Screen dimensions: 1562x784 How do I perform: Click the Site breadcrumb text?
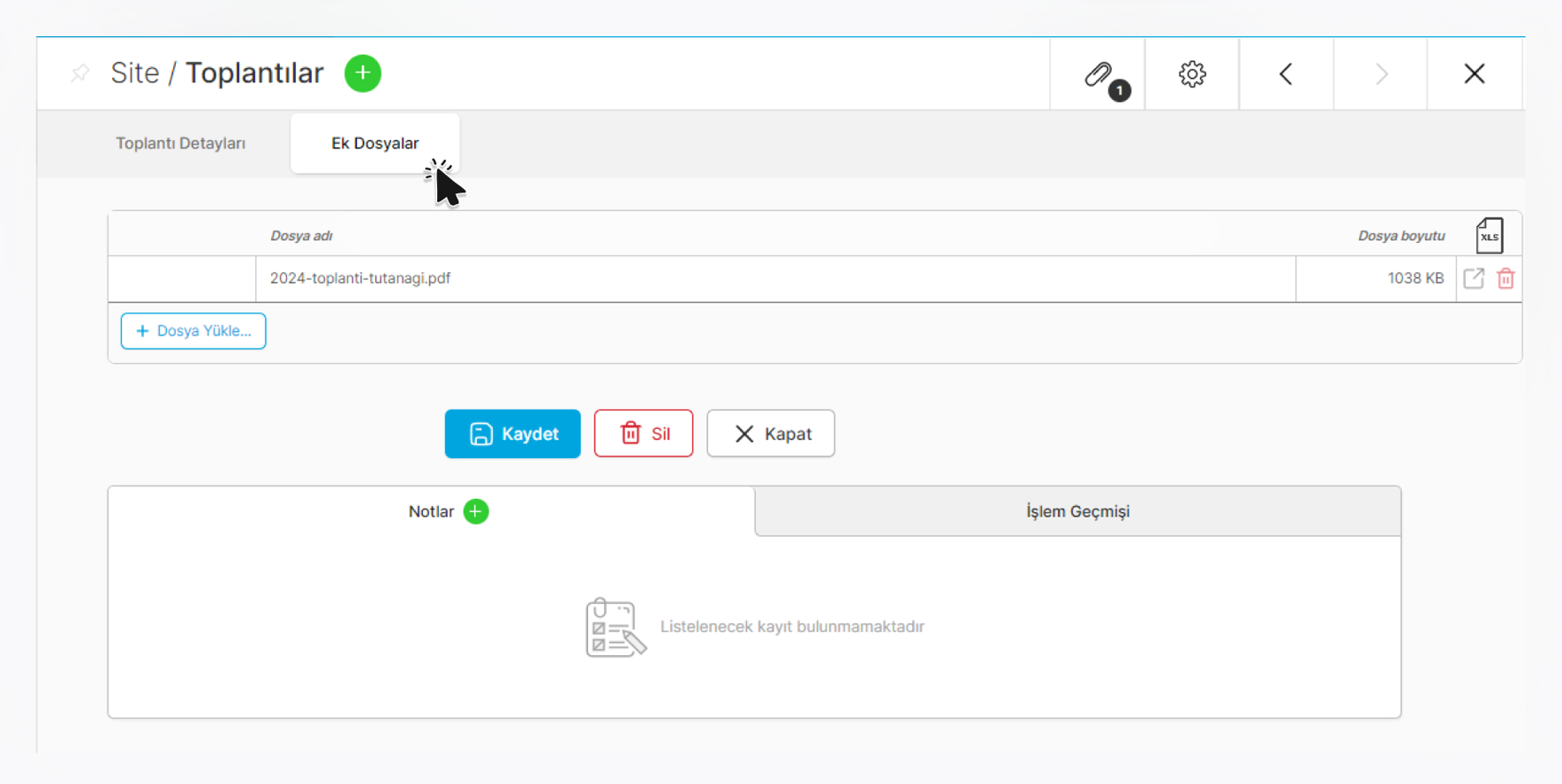coord(134,73)
